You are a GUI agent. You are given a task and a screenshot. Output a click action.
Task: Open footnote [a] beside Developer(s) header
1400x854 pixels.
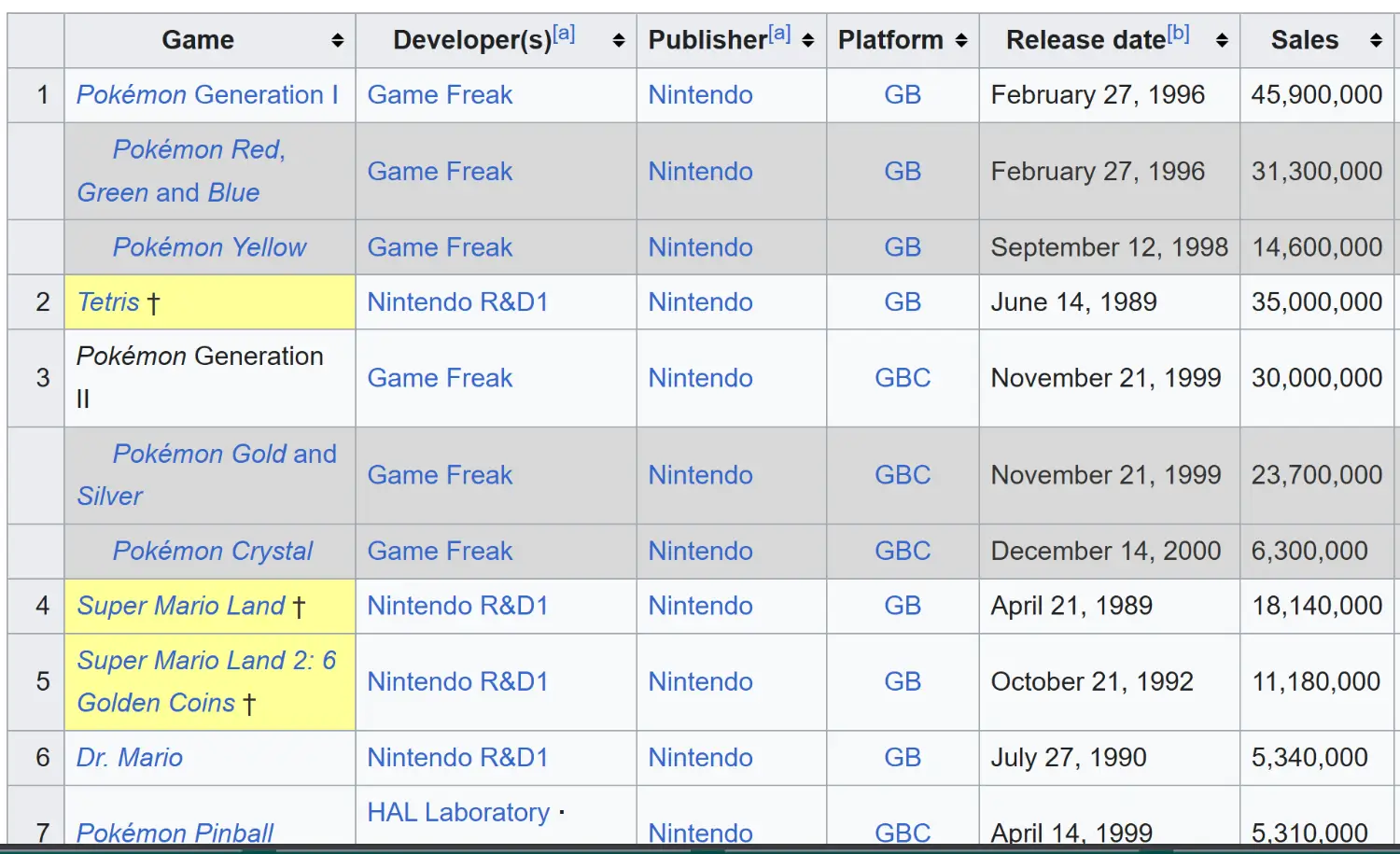(564, 34)
